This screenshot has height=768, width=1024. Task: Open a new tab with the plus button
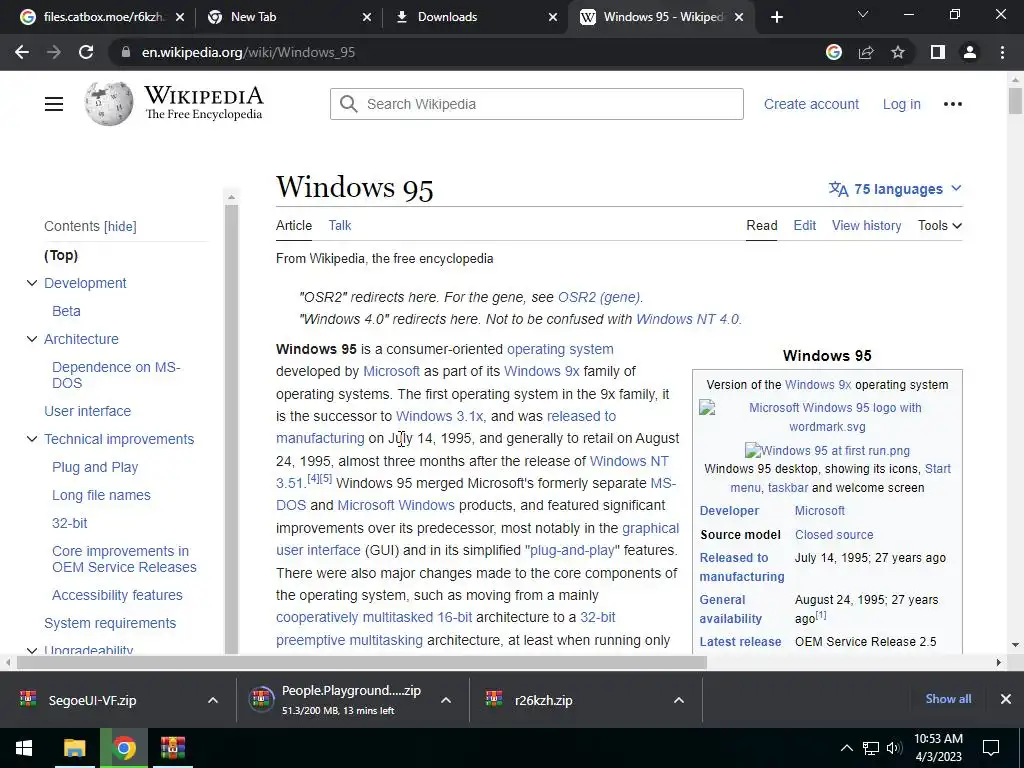[776, 17]
